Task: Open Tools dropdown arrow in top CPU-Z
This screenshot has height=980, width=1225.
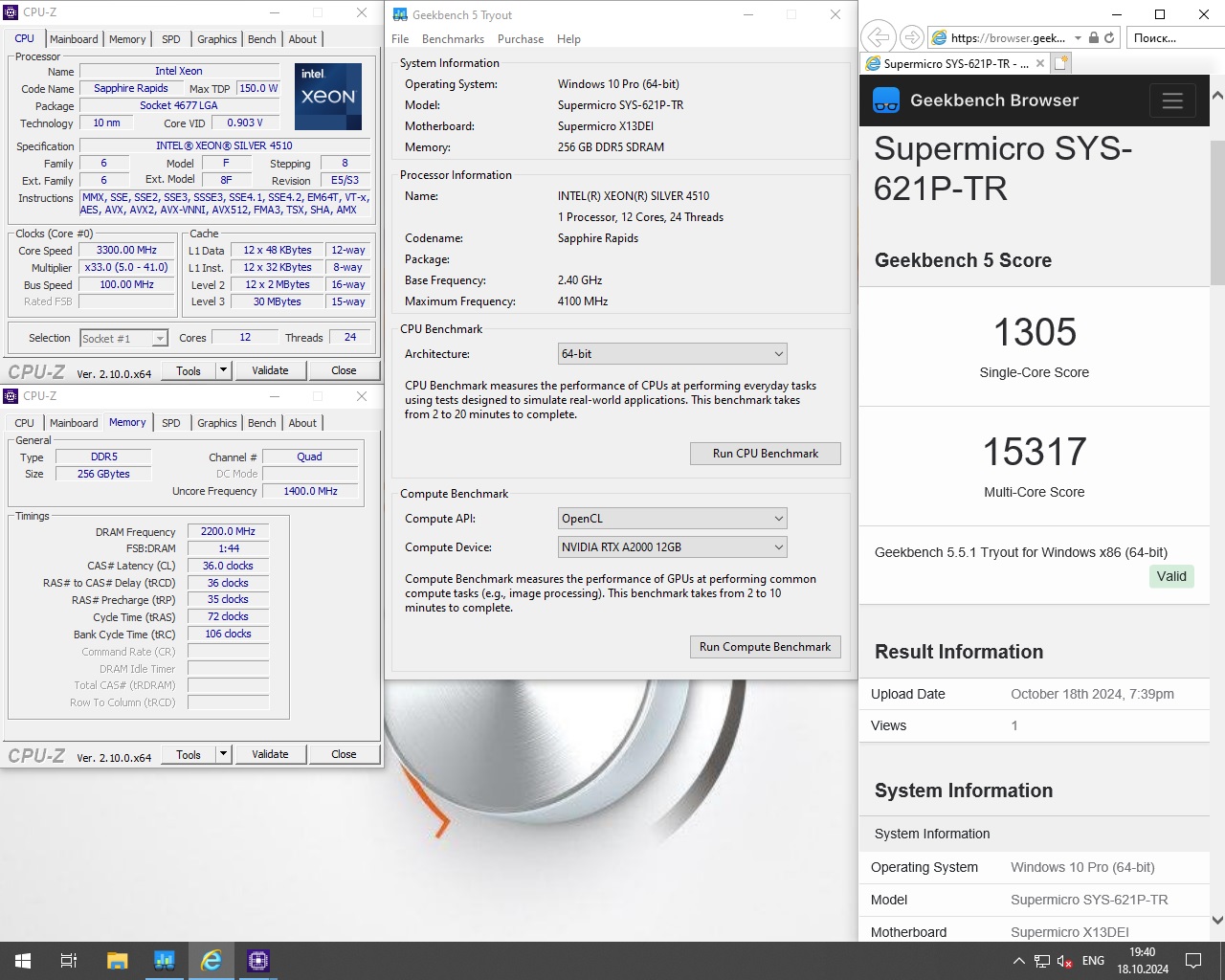Action: tap(223, 370)
